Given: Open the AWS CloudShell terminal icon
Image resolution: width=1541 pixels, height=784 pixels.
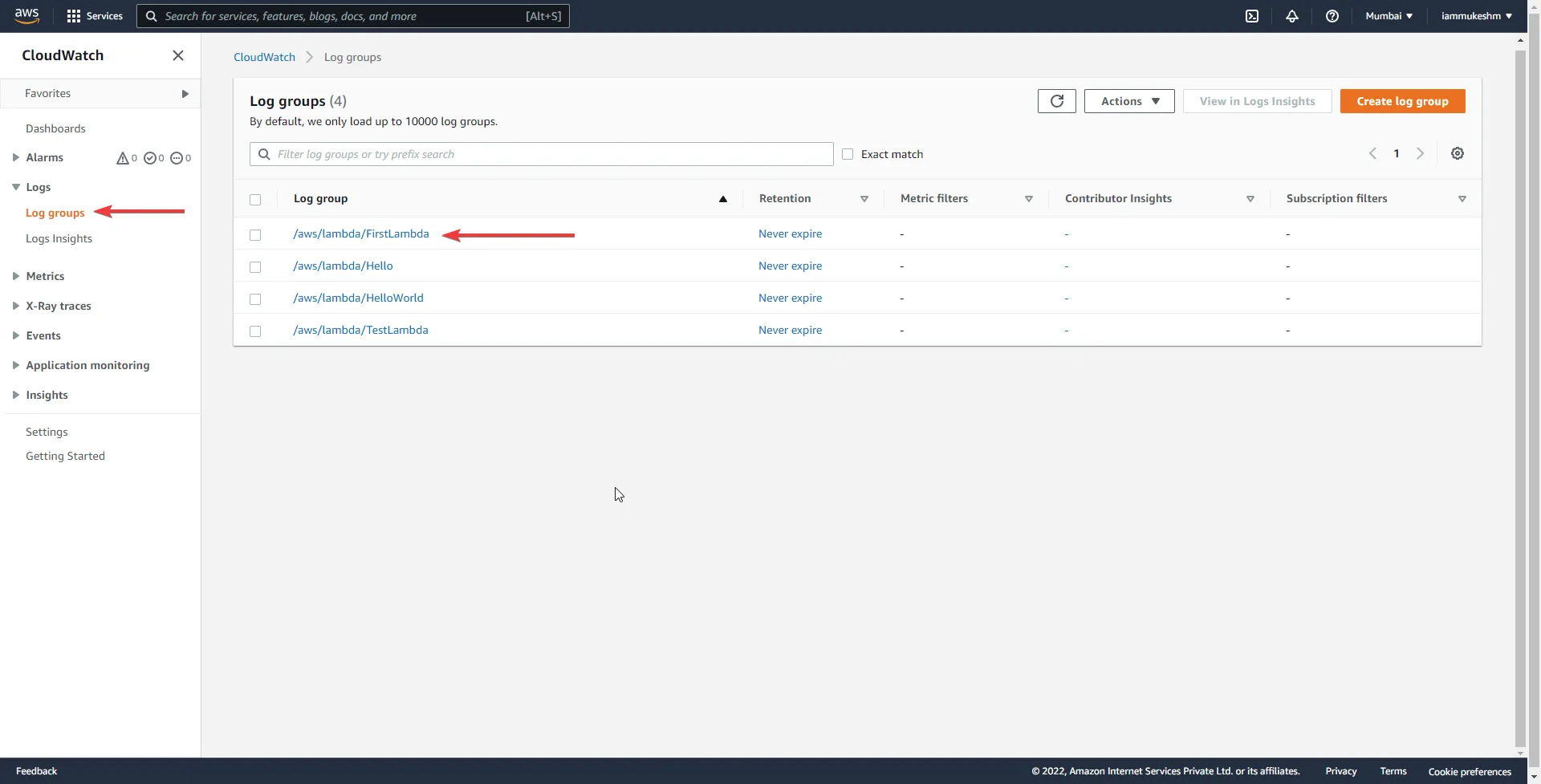Looking at the screenshot, I should click(1252, 16).
